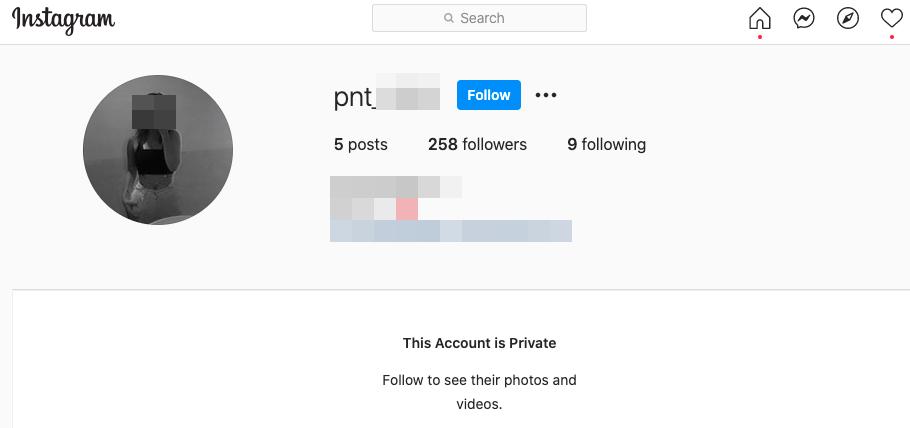Screen dimensions: 910x428
Task: View the round profile picture
Action: [158, 150]
